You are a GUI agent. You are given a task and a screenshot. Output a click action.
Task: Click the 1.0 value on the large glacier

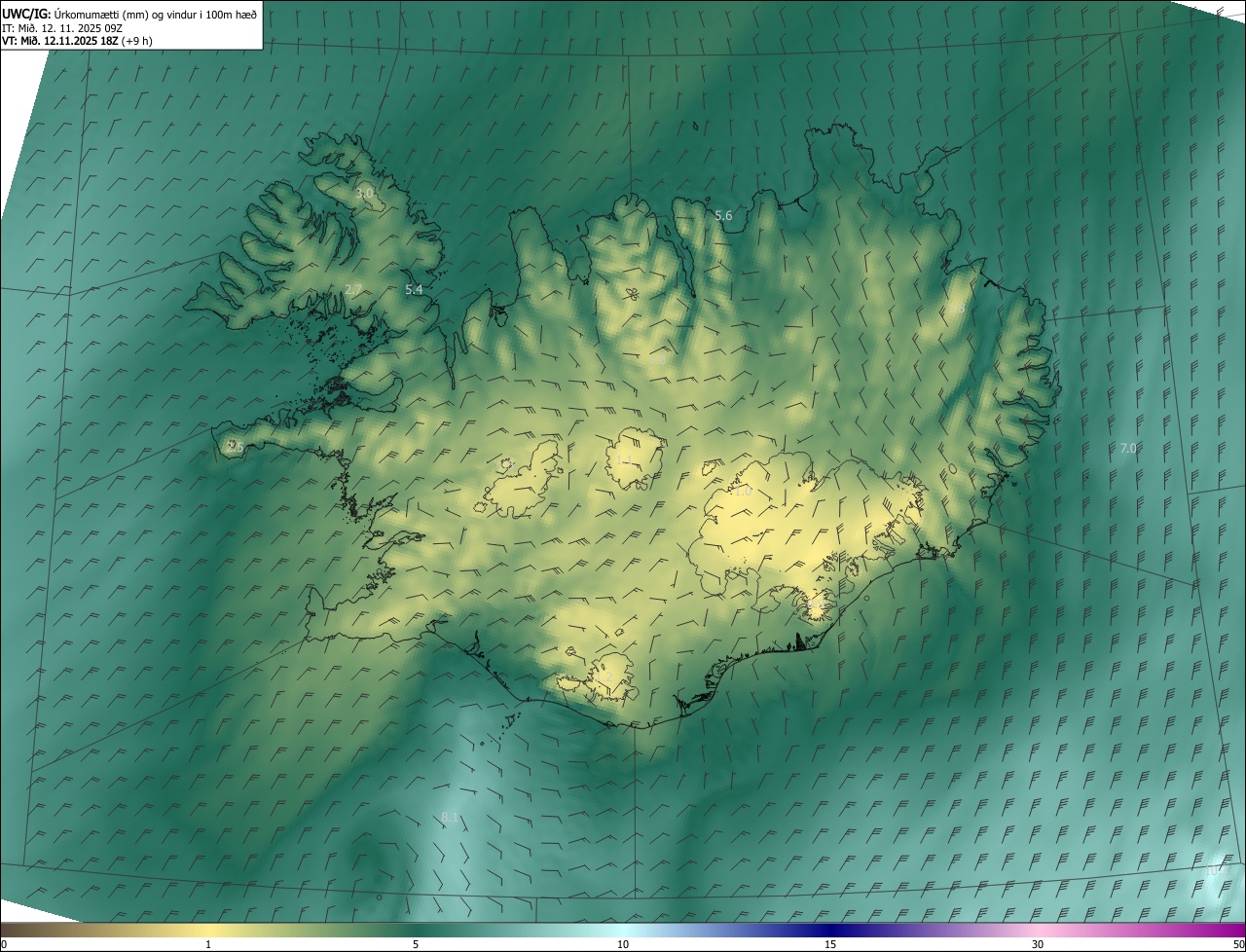[x=743, y=492]
